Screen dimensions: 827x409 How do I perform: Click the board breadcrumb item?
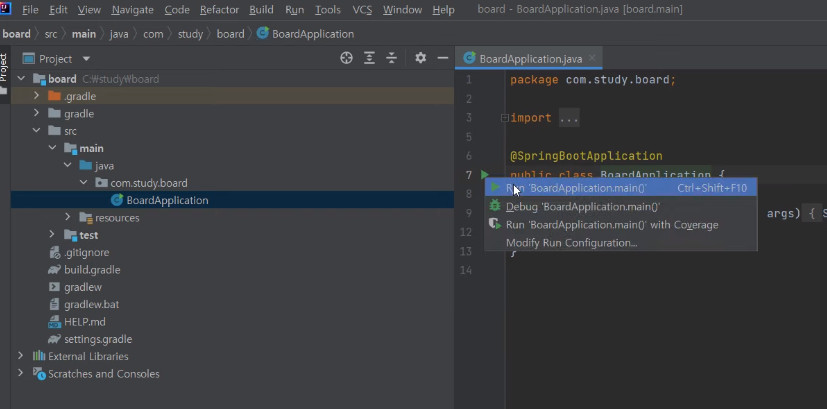click(16, 34)
